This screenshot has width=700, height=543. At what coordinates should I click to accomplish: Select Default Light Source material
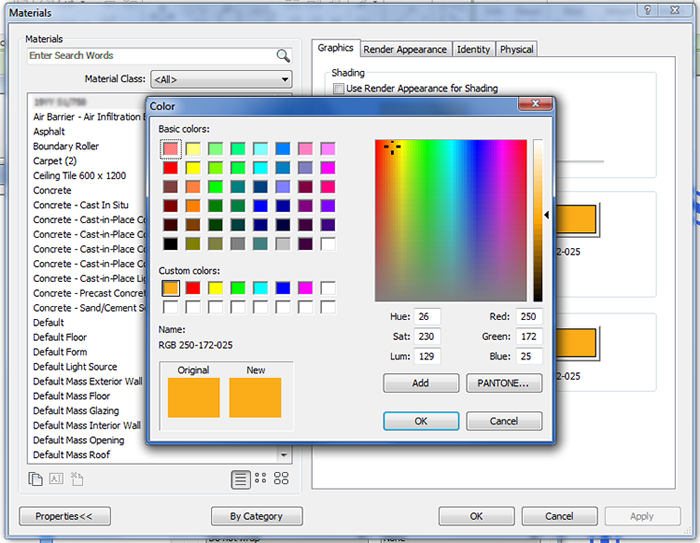pyautogui.click(x=75, y=367)
